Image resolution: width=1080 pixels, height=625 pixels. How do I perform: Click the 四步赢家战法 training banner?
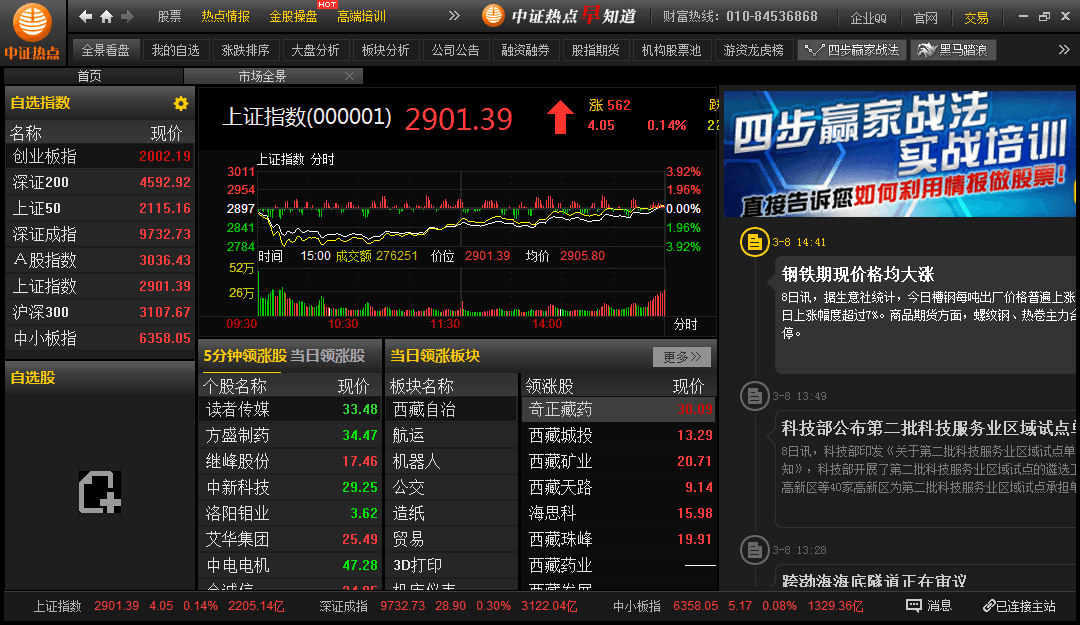click(900, 153)
